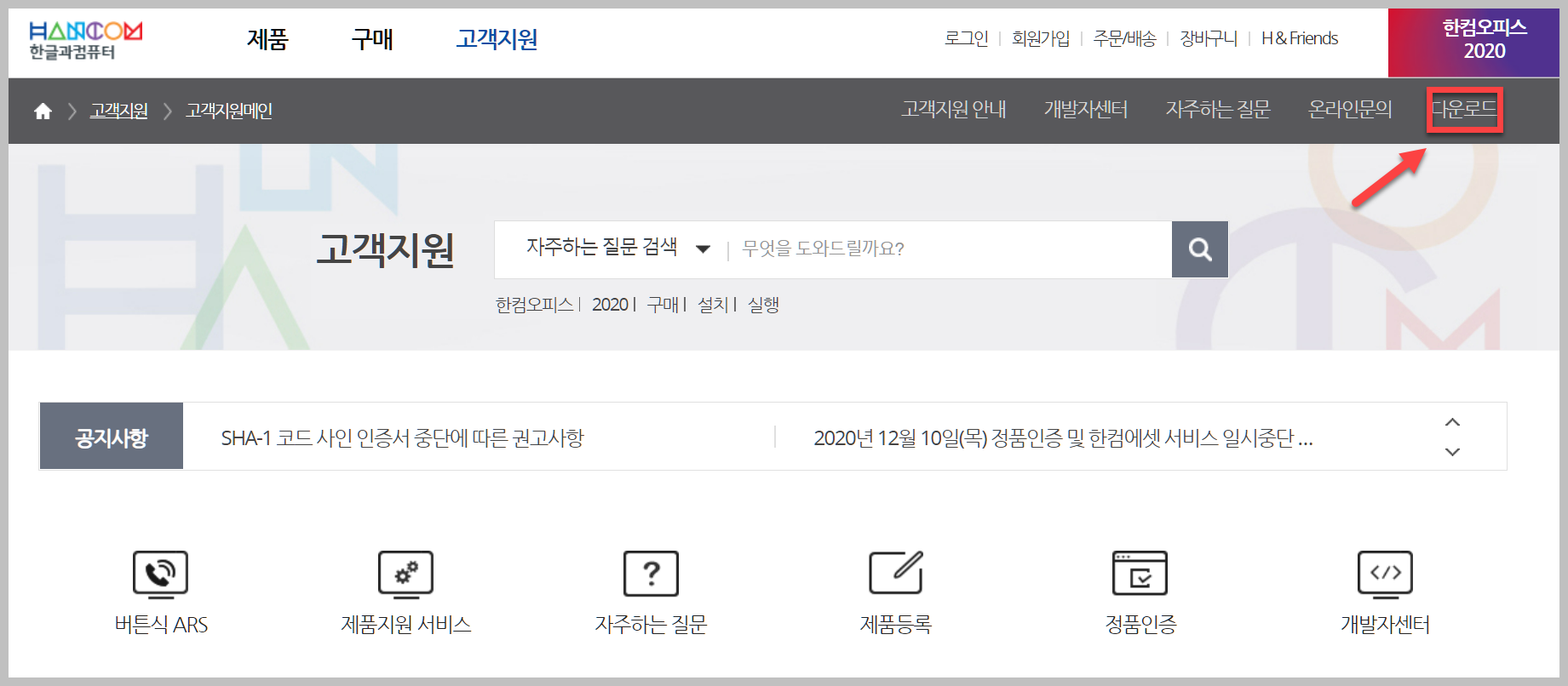Open the 고객지원 top menu
1568x686 pixels.
click(497, 39)
